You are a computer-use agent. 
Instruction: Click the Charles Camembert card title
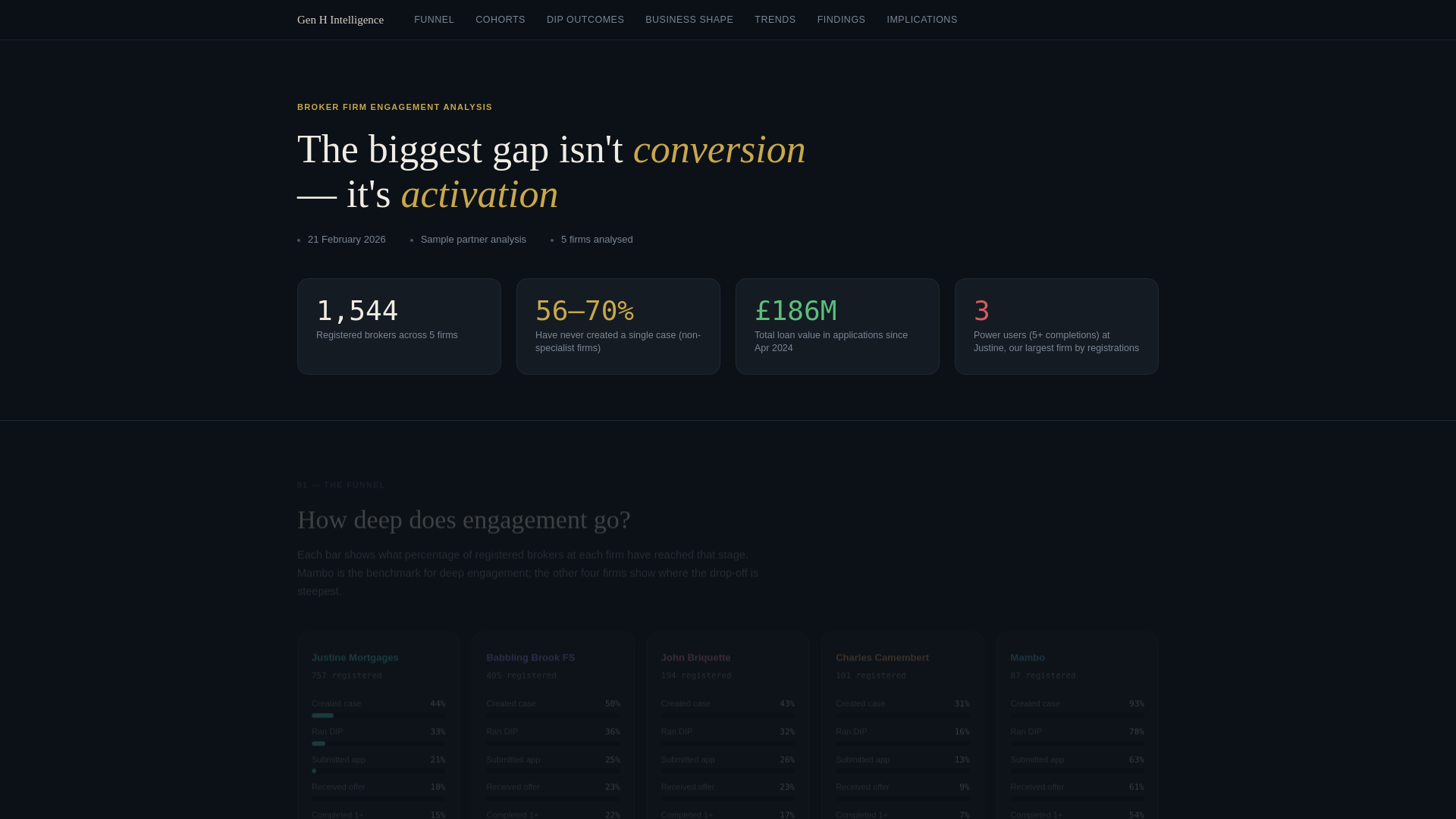click(x=882, y=657)
